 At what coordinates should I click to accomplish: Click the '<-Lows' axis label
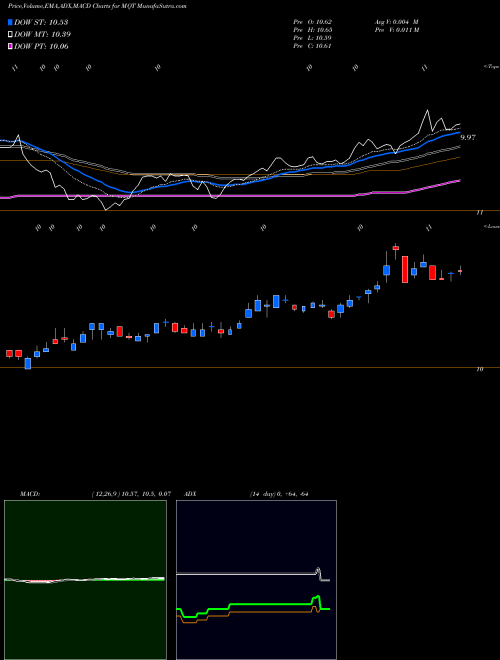[491, 226]
